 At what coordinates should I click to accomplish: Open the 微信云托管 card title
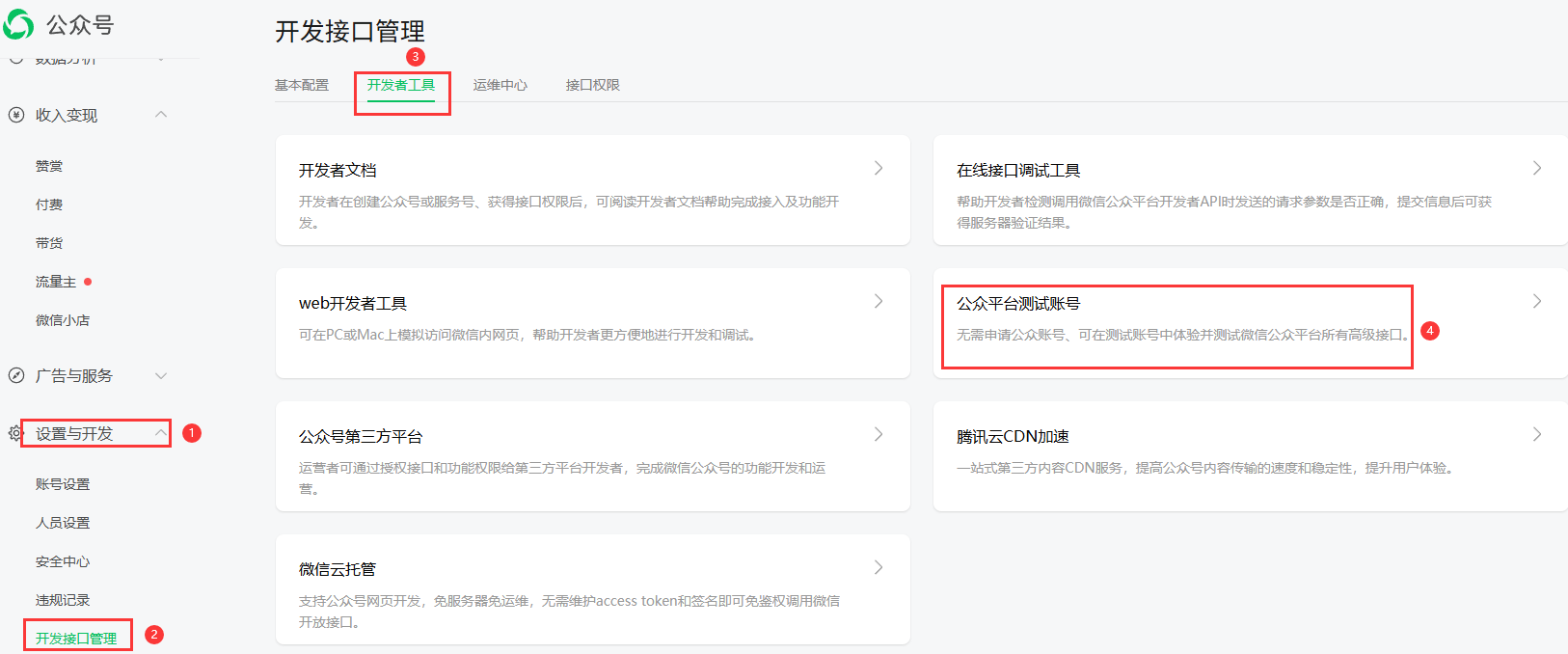(x=338, y=569)
